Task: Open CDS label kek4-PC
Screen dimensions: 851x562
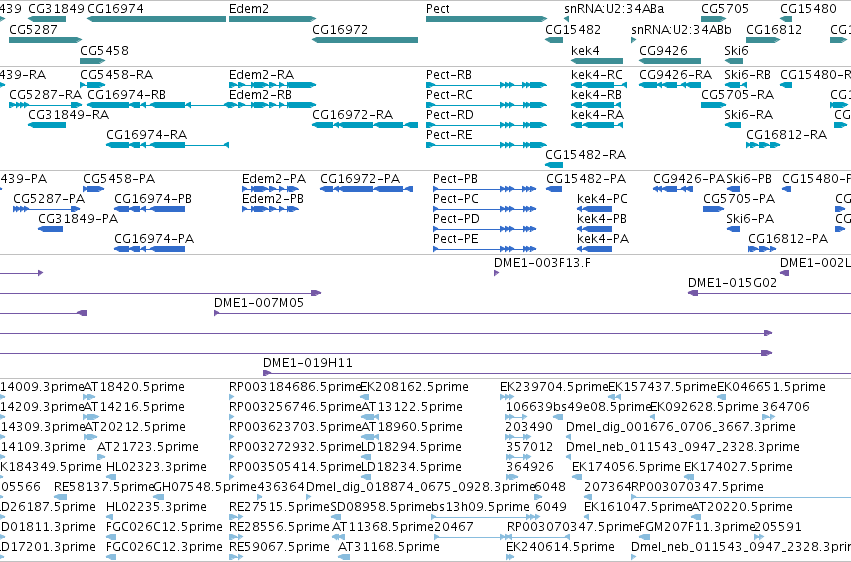Action: point(602,199)
